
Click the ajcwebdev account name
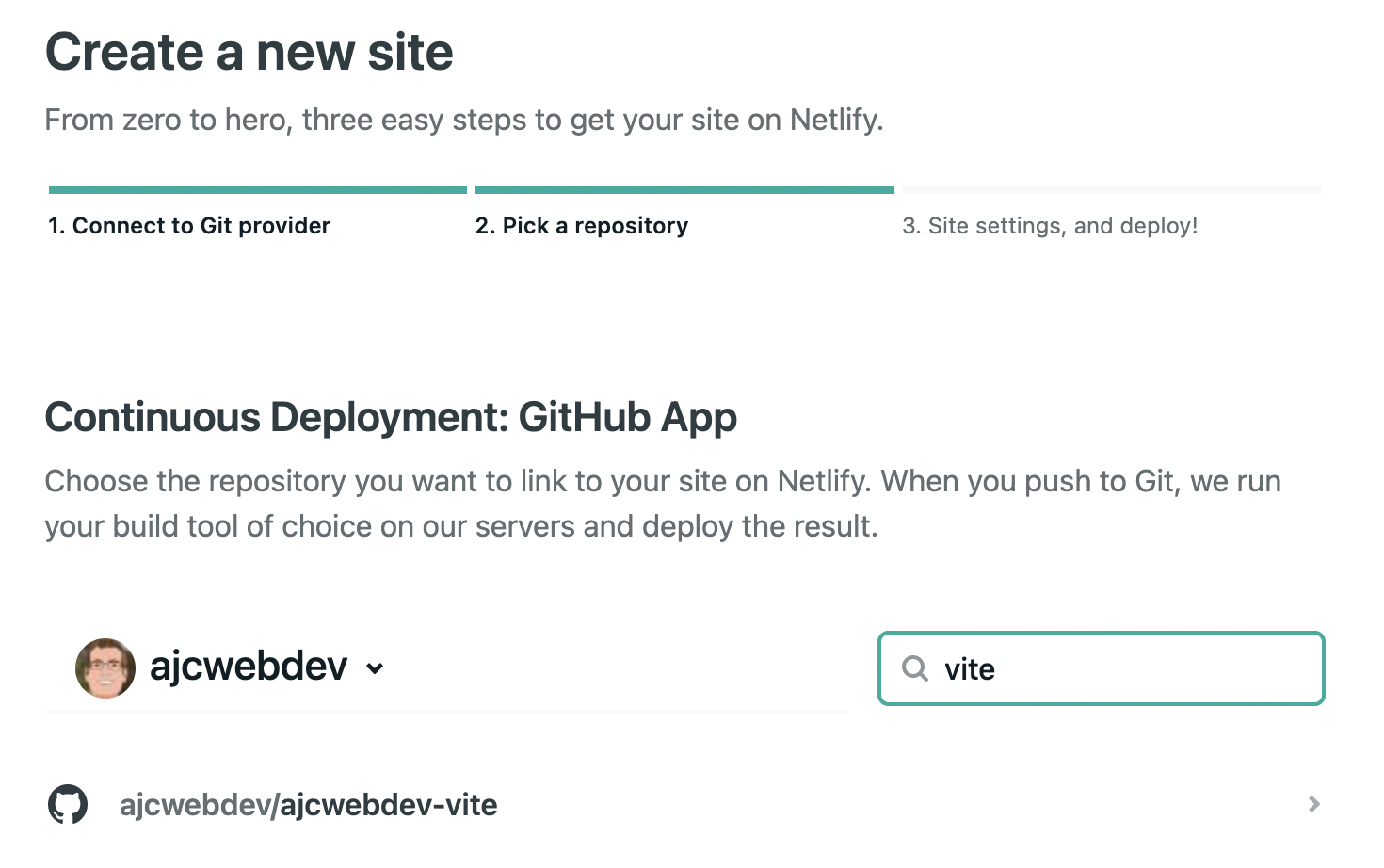tap(249, 667)
